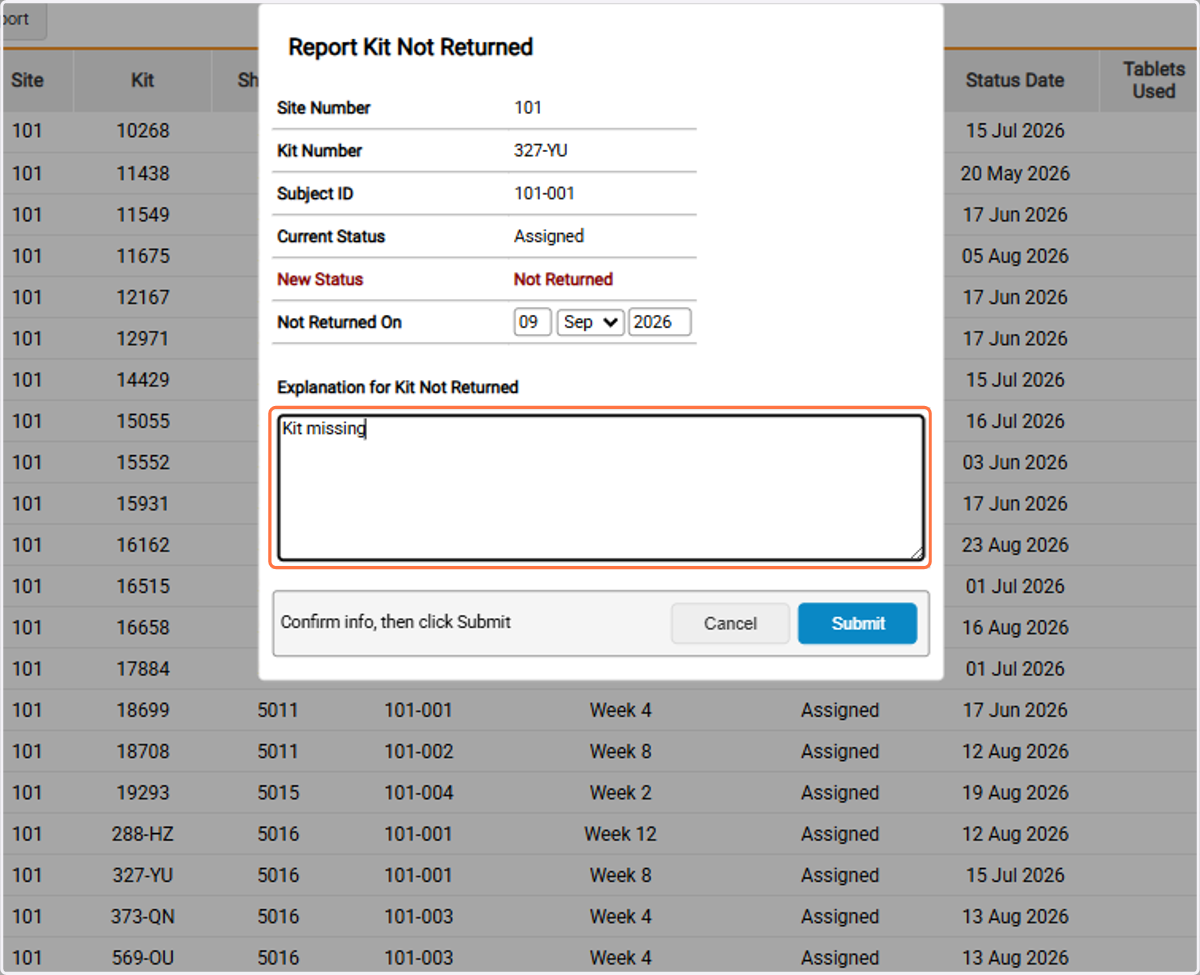Select kit number 14429 in table
Screen dimensions: 1200x975
point(143,380)
